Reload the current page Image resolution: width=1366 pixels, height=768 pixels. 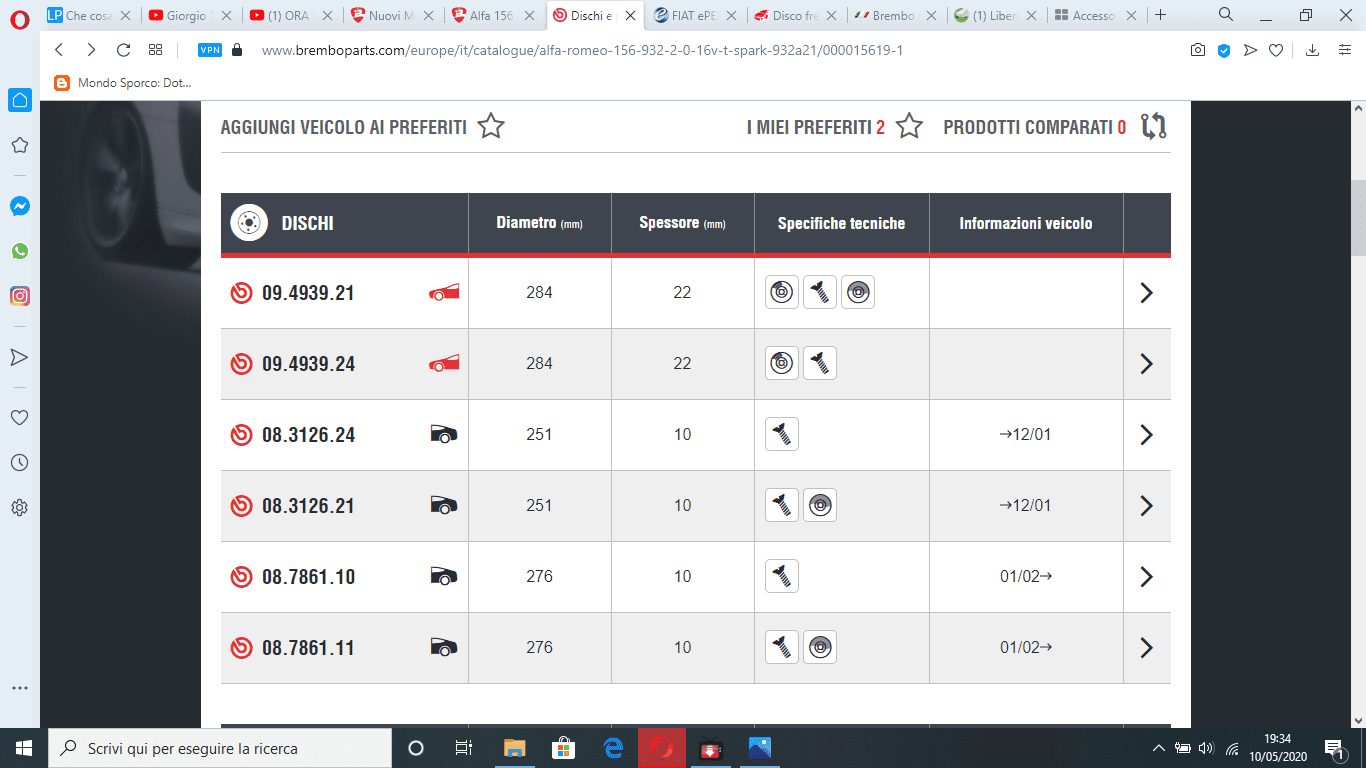pyautogui.click(x=123, y=50)
